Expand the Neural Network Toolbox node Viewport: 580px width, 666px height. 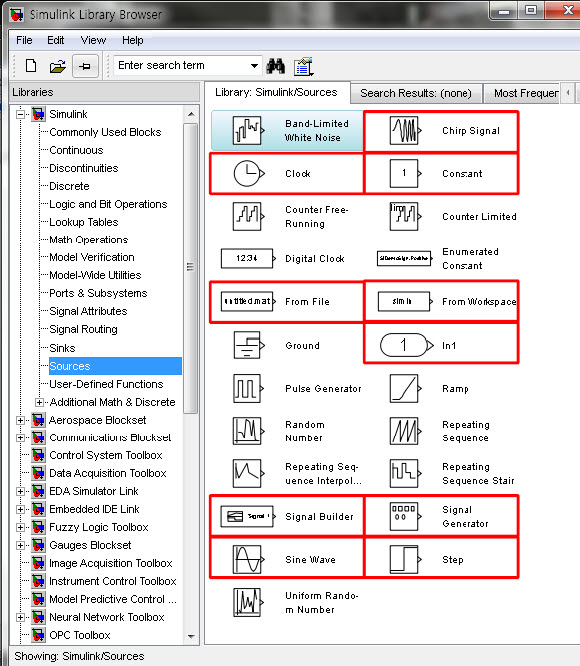tap(20, 617)
